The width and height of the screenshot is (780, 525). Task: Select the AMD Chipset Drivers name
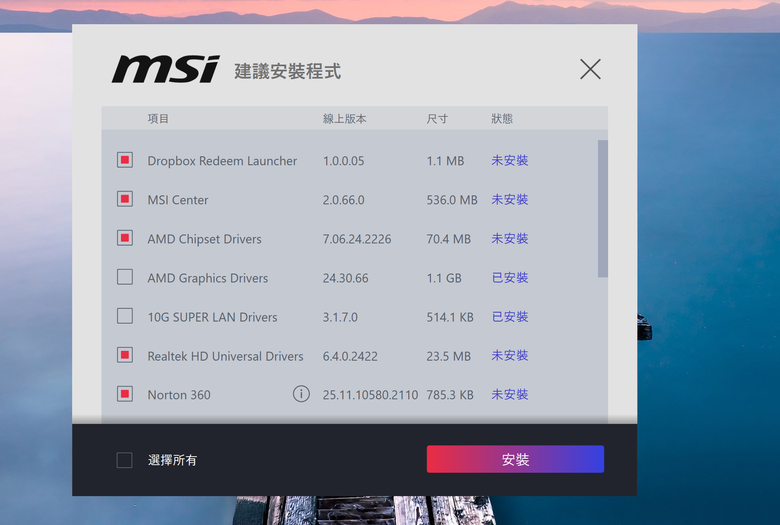coord(204,239)
